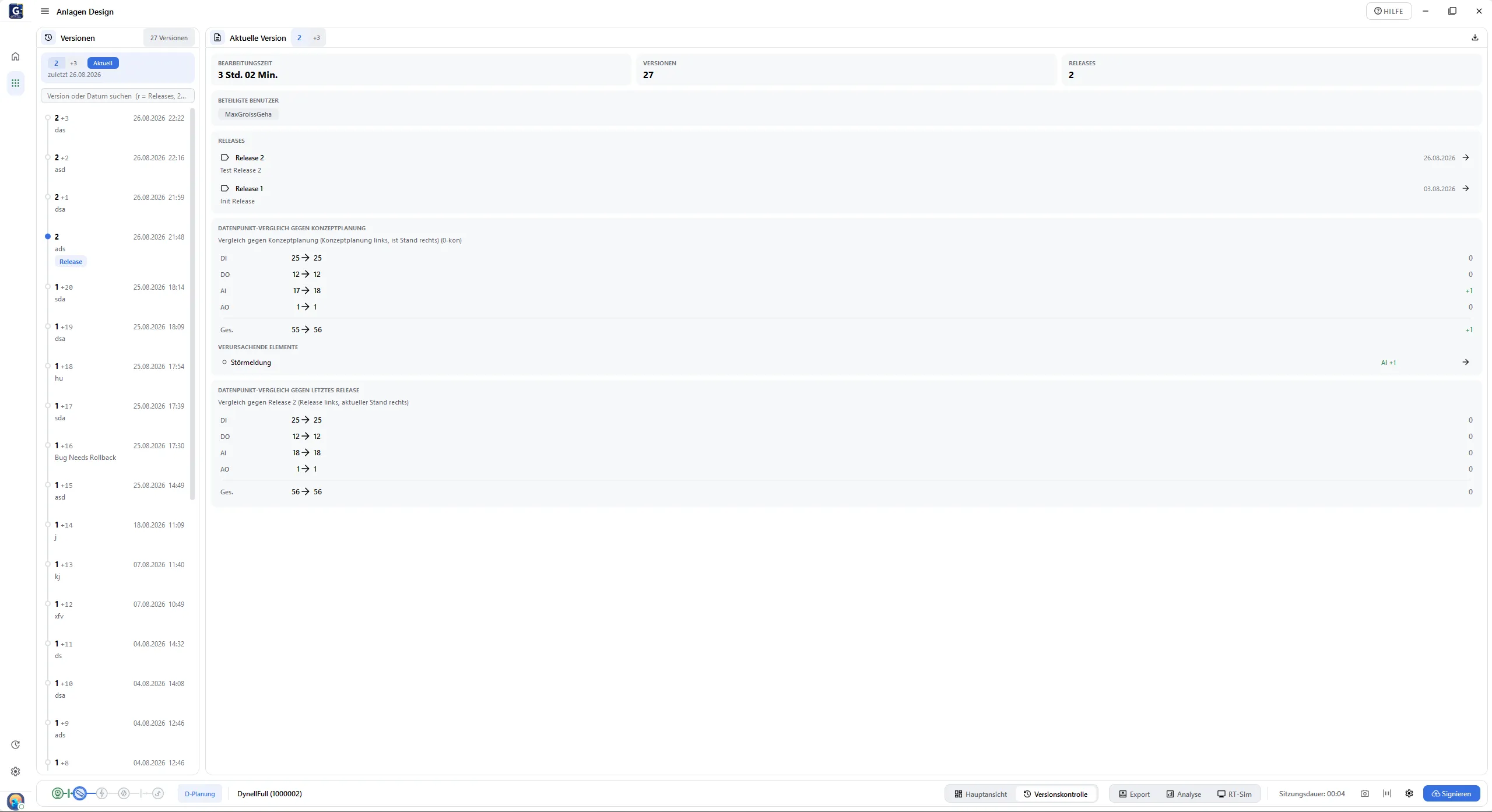Switch to Versionskontrolle view
This screenshot has width=1492, height=812.
(x=1055, y=794)
